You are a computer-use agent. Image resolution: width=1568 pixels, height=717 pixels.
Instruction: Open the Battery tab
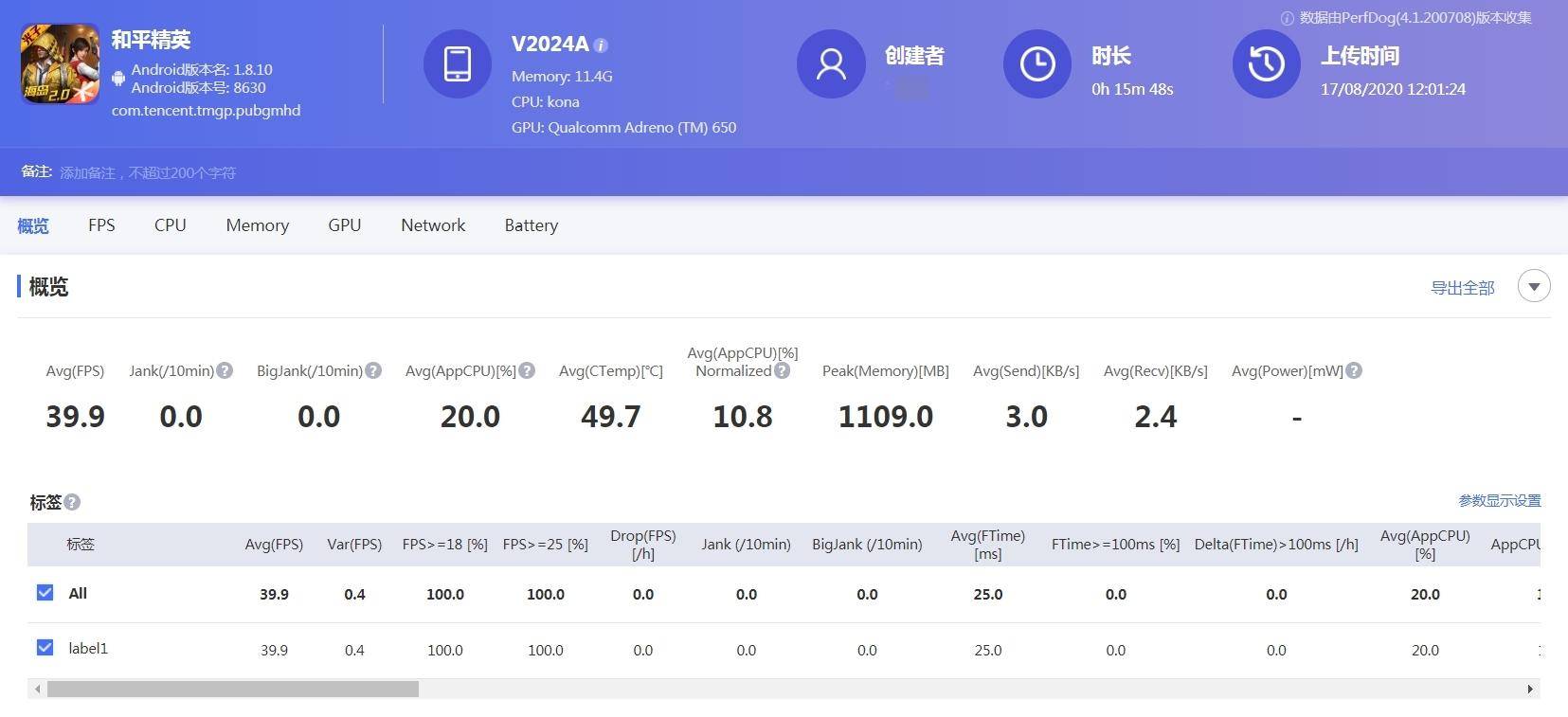(x=532, y=225)
